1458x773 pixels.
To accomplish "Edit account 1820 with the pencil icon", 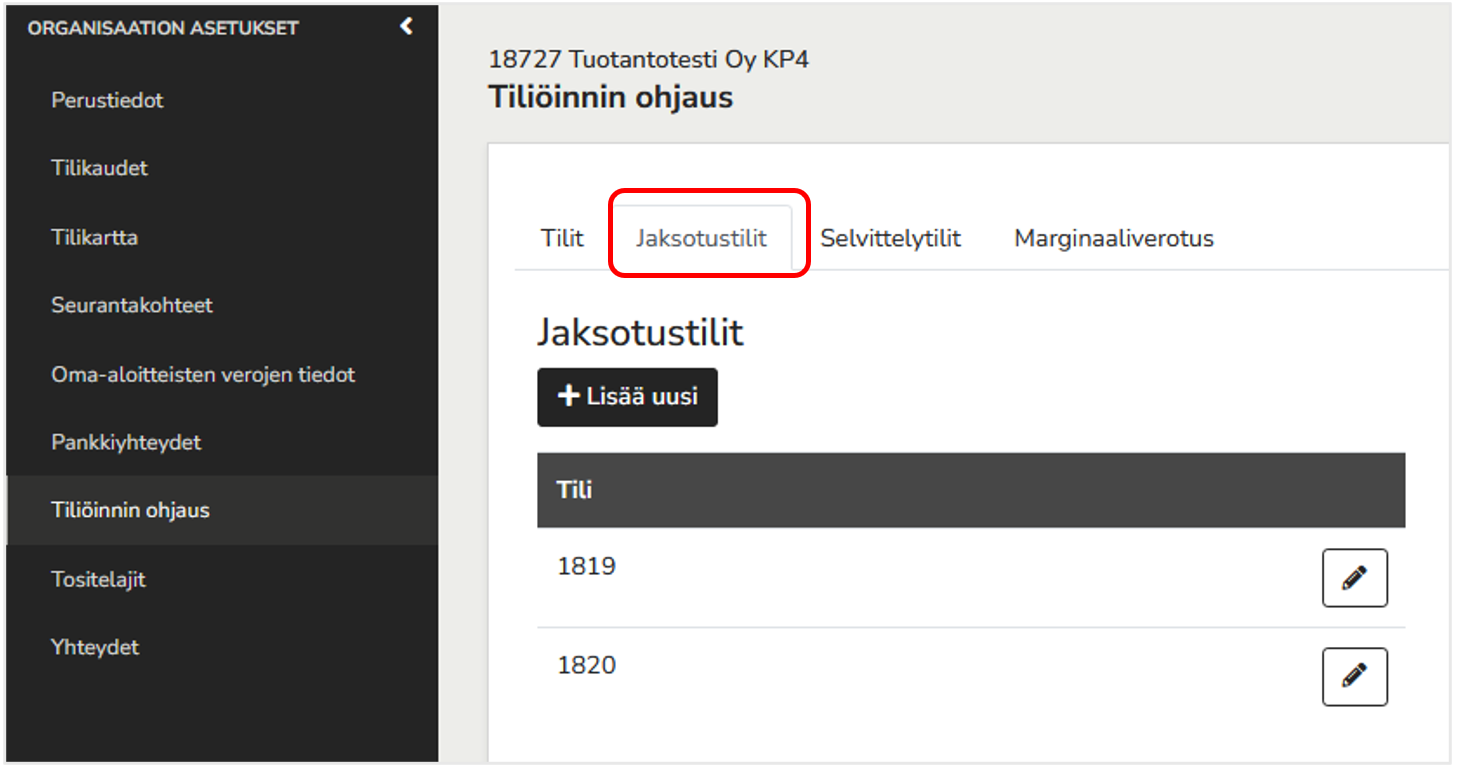I will pos(1354,677).
